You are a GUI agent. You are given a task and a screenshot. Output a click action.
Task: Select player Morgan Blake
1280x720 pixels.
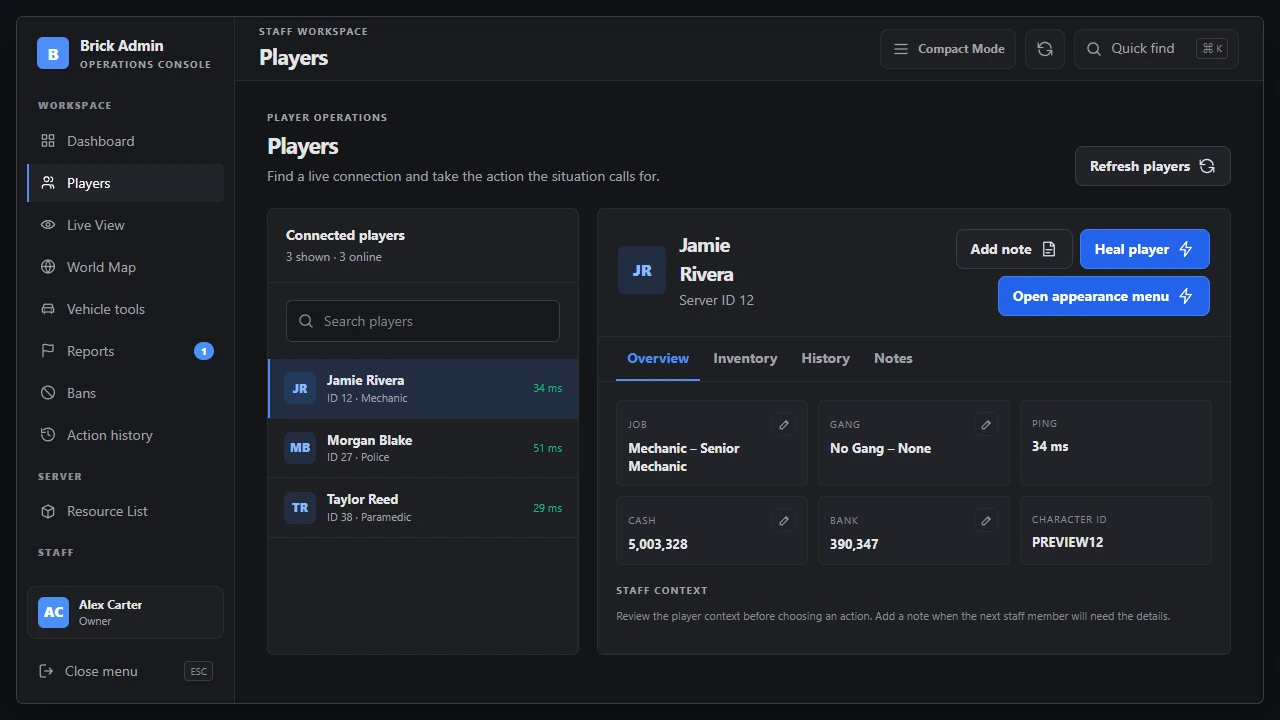(x=423, y=448)
